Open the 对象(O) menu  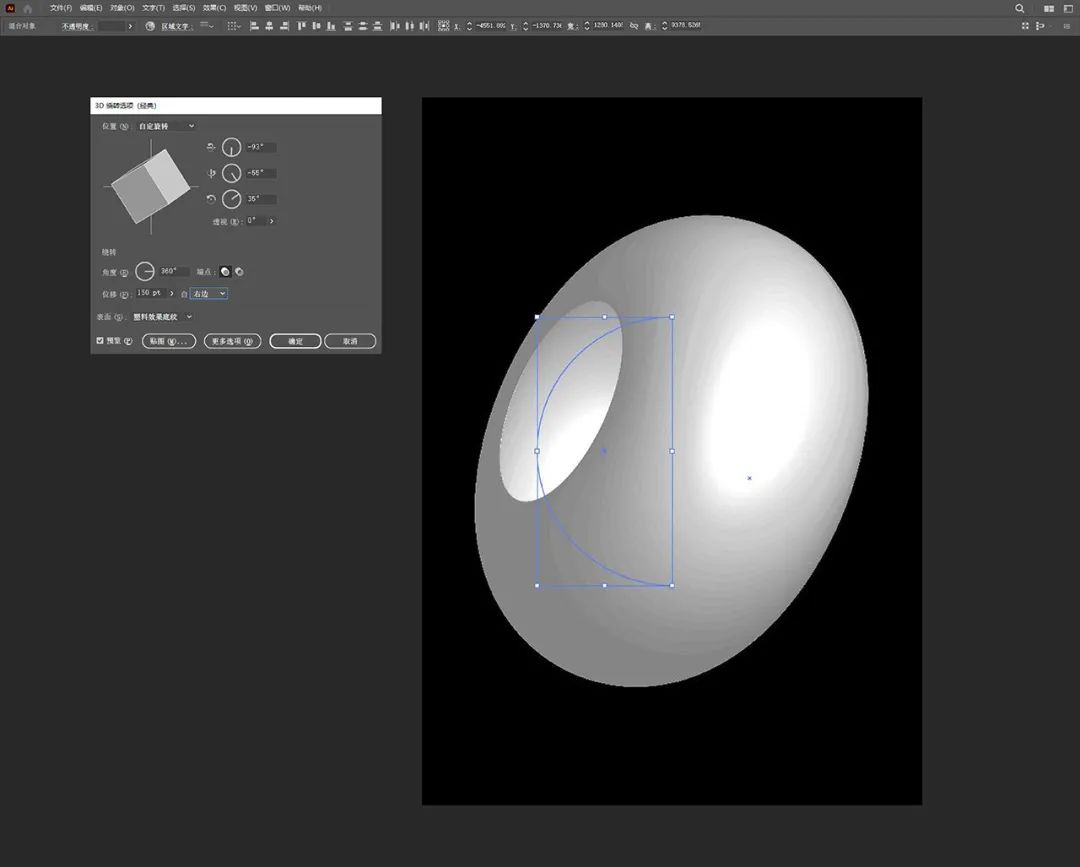121,8
